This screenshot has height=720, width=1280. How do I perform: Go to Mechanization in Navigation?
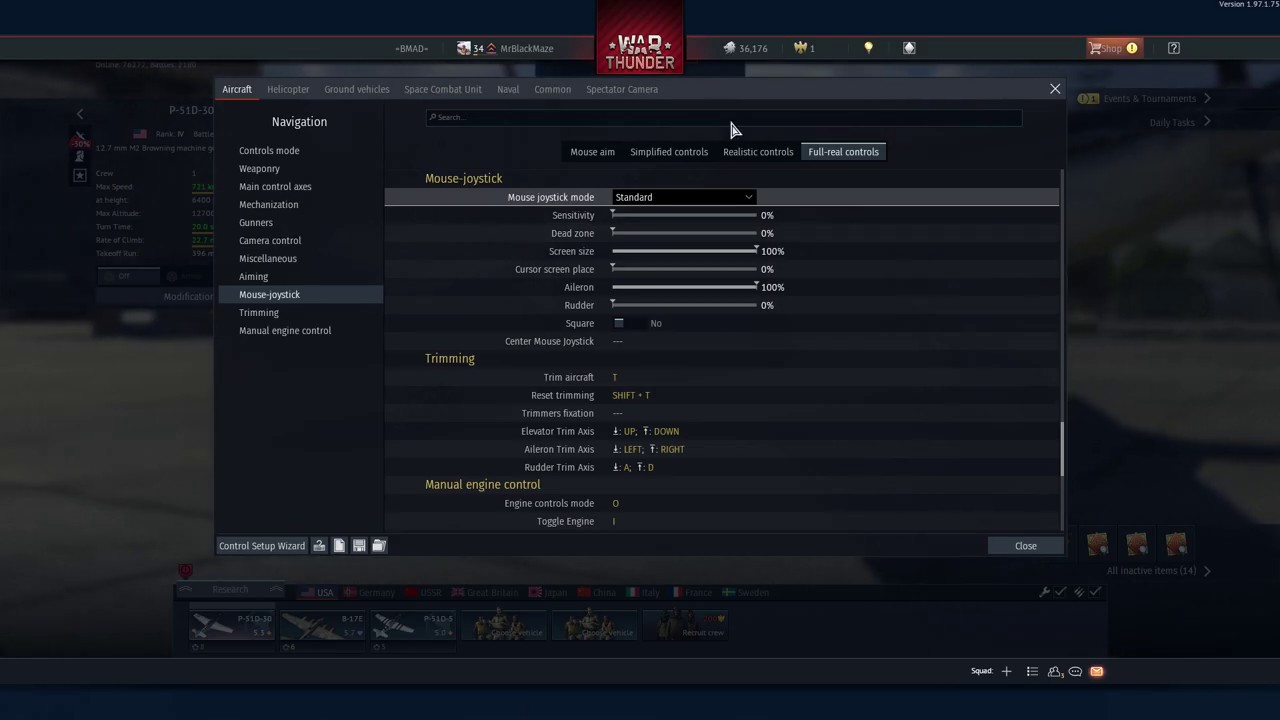click(x=268, y=205)
